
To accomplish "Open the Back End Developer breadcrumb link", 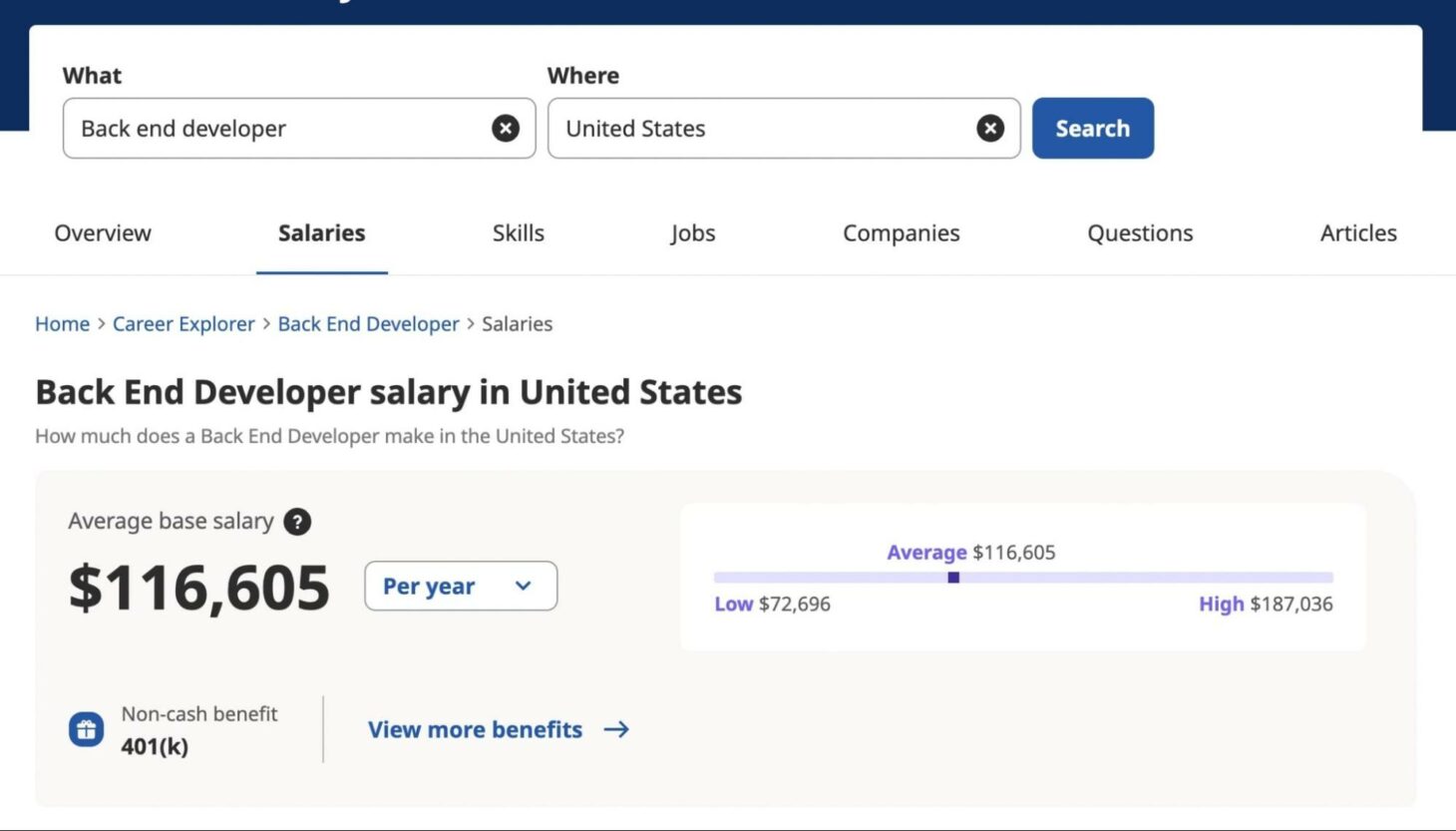I will click(x=368, y=323).
